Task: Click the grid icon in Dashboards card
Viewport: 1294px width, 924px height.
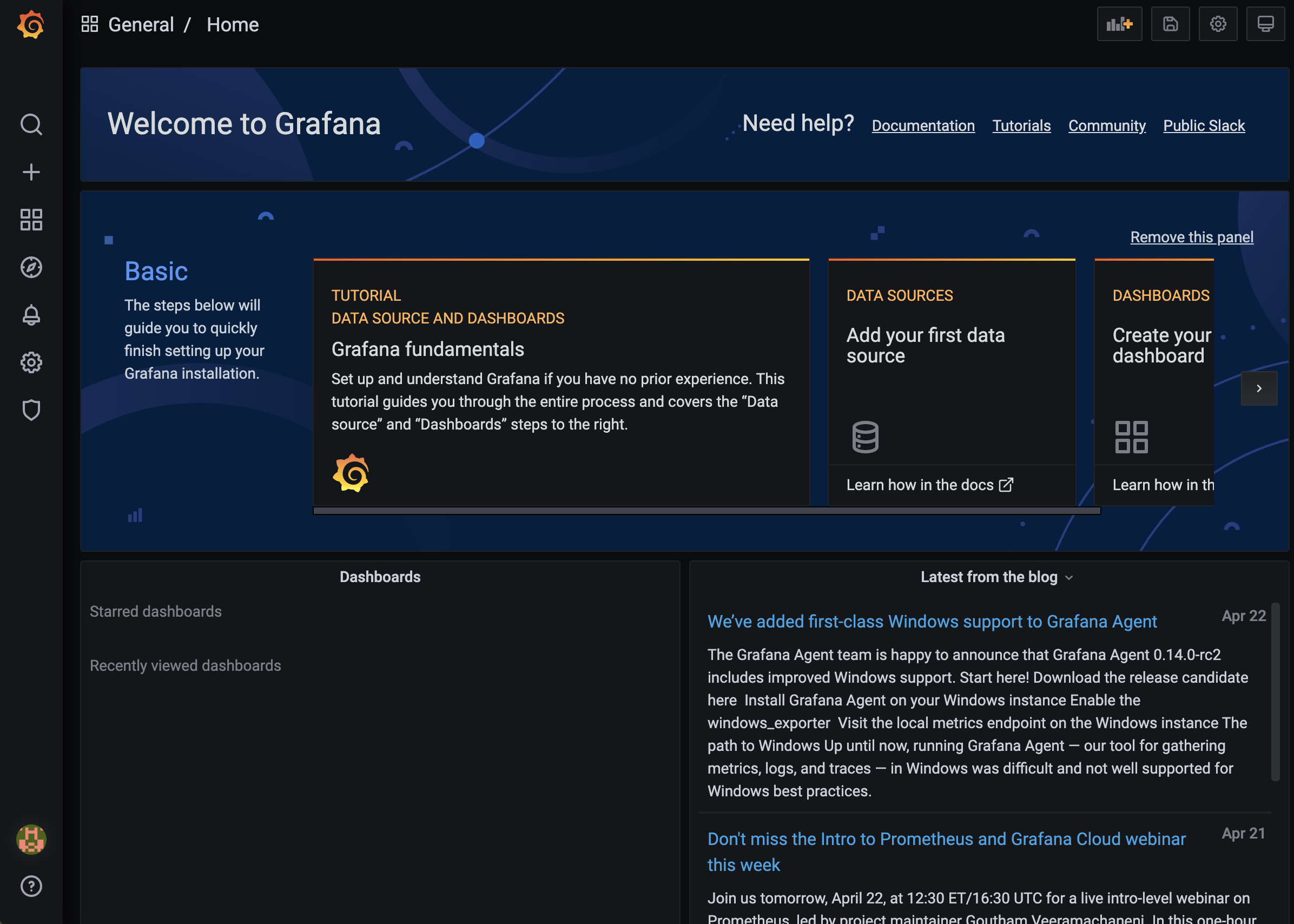Action: pos(1131,437)
